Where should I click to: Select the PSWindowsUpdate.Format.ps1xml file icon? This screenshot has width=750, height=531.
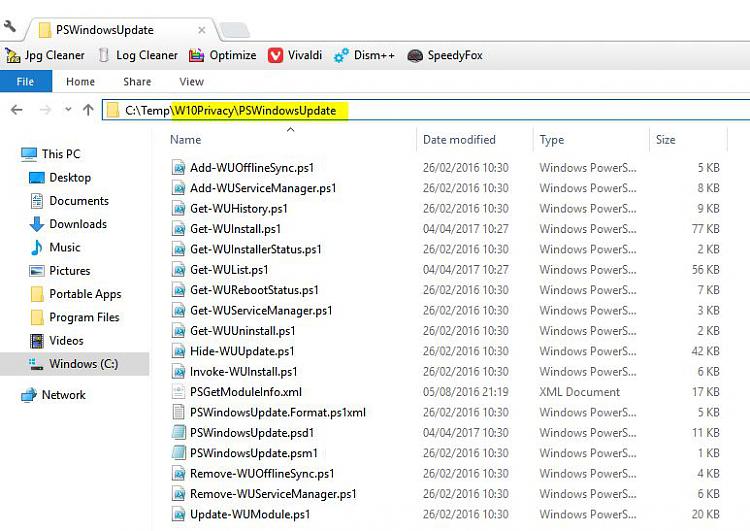tap(178, 412)
